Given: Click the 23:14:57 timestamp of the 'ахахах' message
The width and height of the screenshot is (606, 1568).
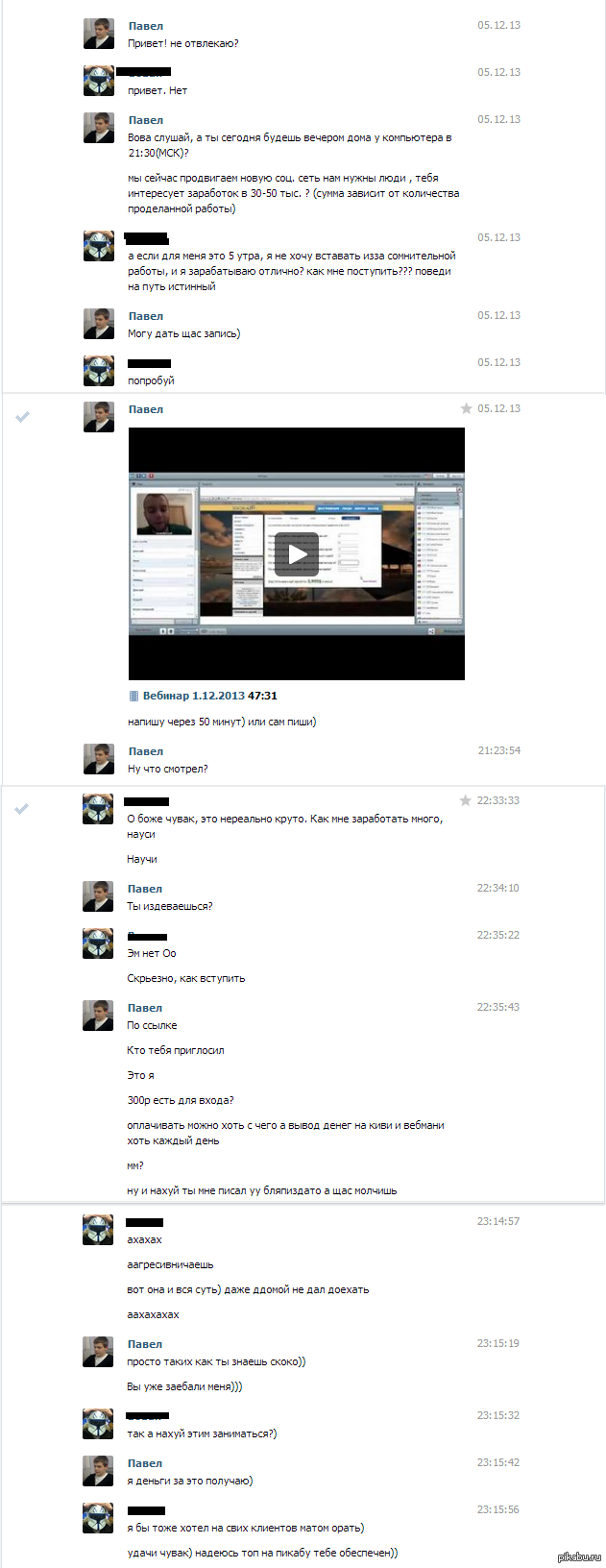Looking at the screenshot, I should 497,1221.
